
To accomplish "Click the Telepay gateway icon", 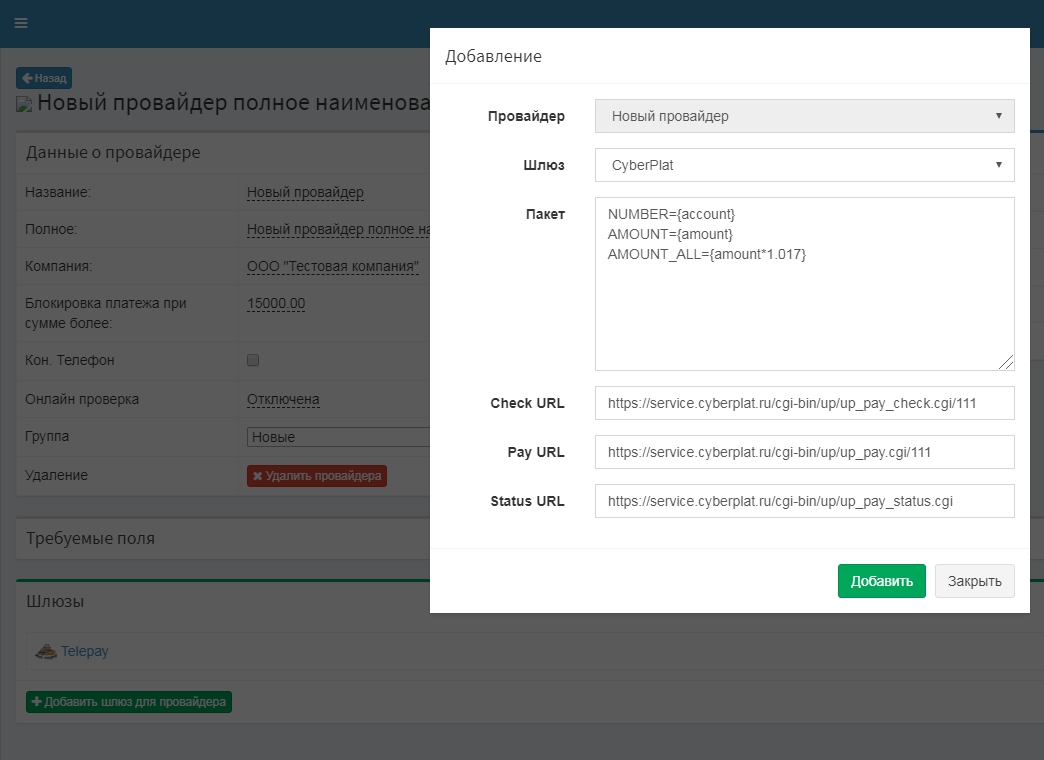I will tap(45, 651).
